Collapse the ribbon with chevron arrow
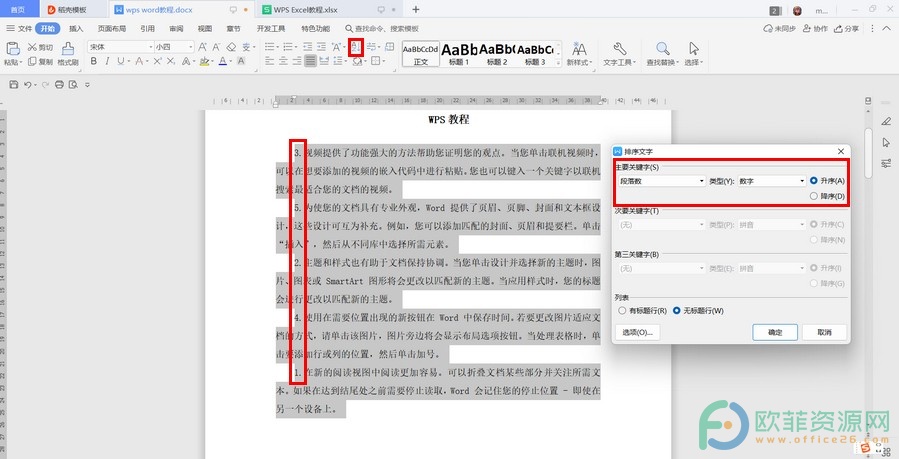Viewport: 899px width, 459px height. [x=885, y=29]
